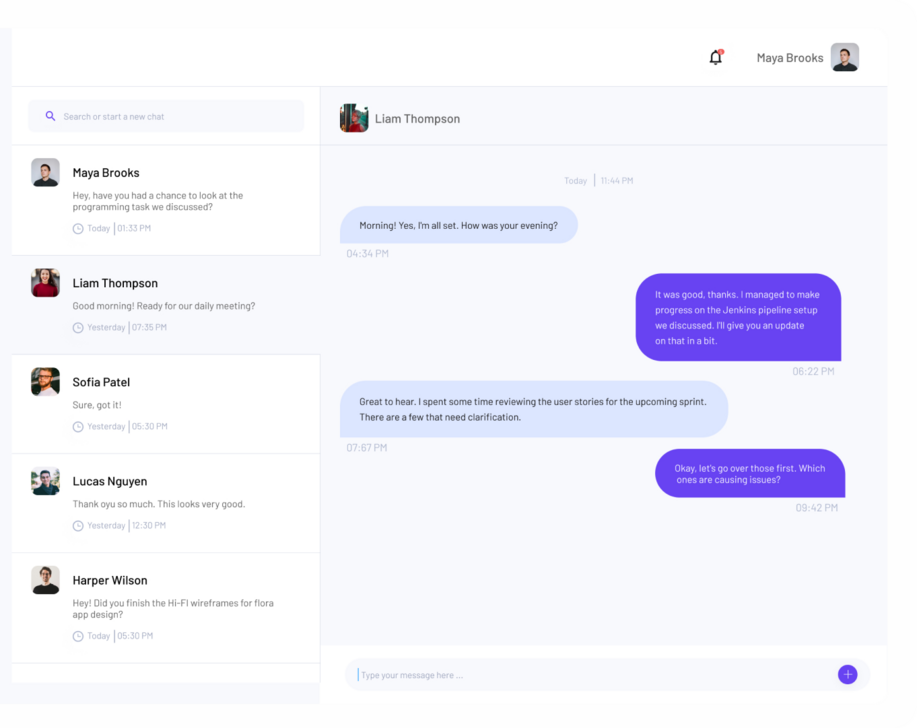This screenshot has width=917, height=728.
Task: Click the clock icon under Sofia Patel chat
Action: click(x=78, y=427)
